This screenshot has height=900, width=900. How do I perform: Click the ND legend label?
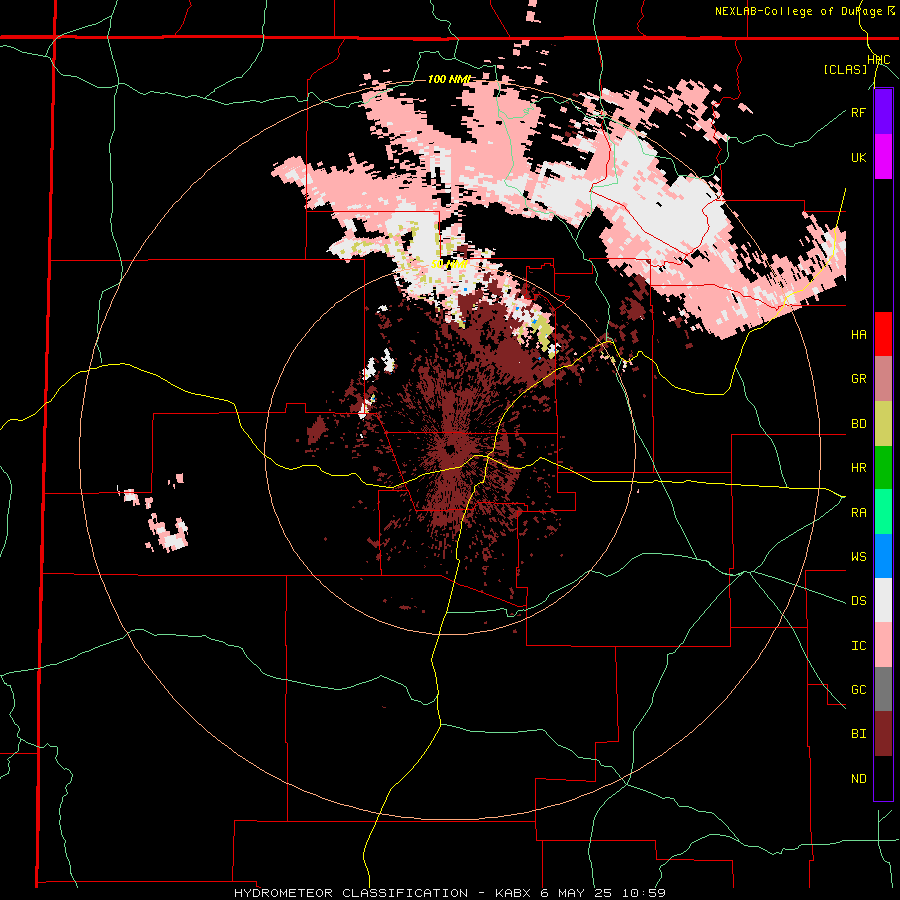(x=858, y=779)
